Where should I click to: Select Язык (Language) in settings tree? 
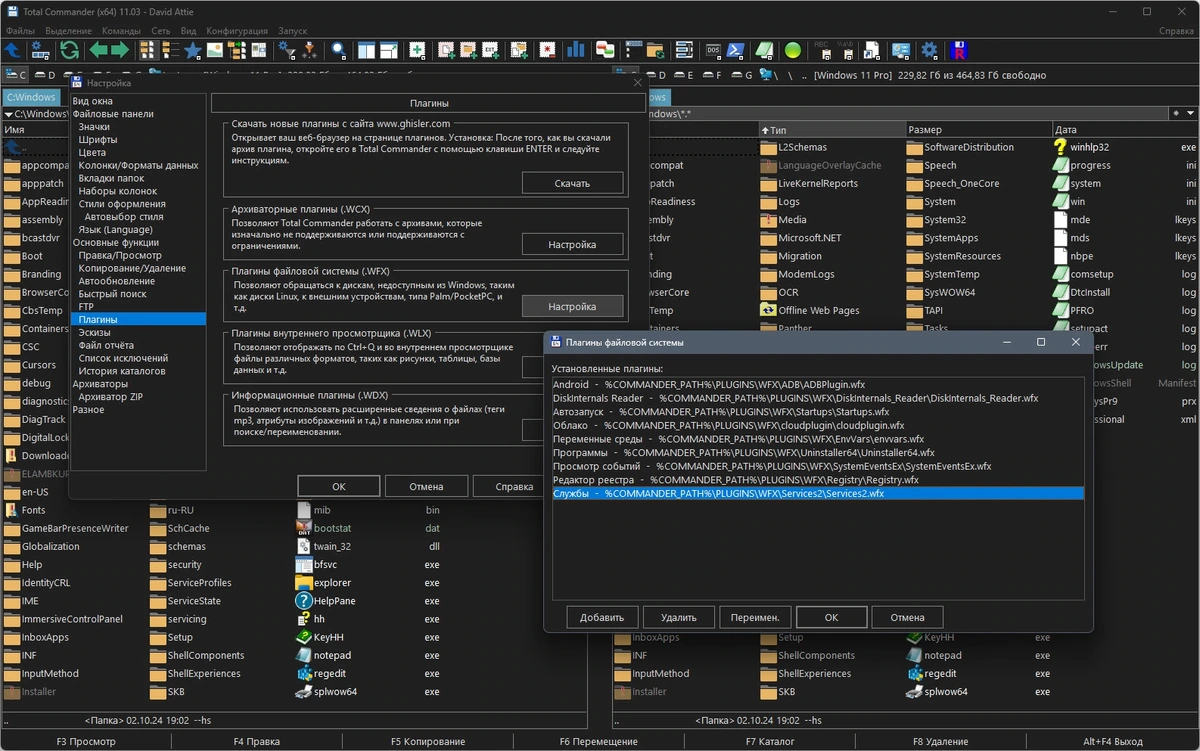click(116, 230)
